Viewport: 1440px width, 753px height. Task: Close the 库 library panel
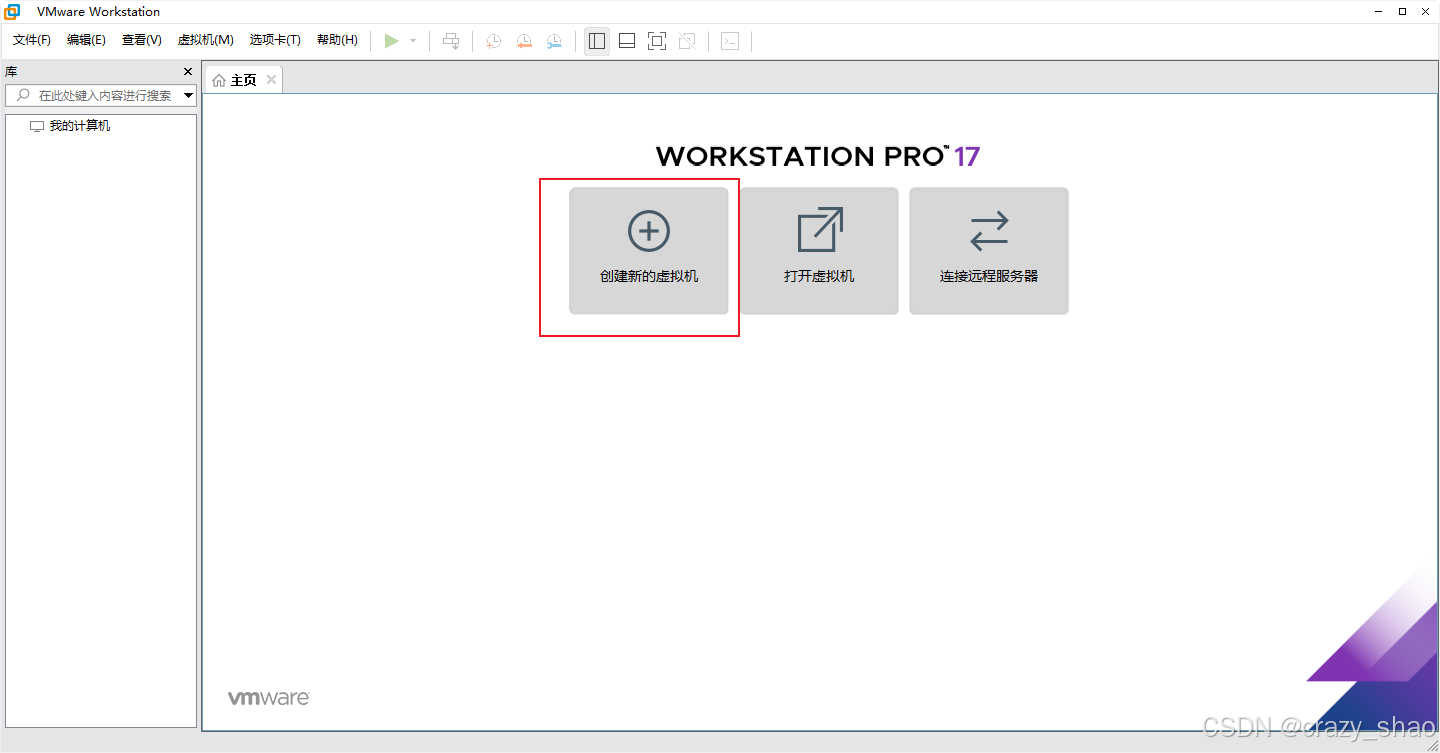click(188, 72)
